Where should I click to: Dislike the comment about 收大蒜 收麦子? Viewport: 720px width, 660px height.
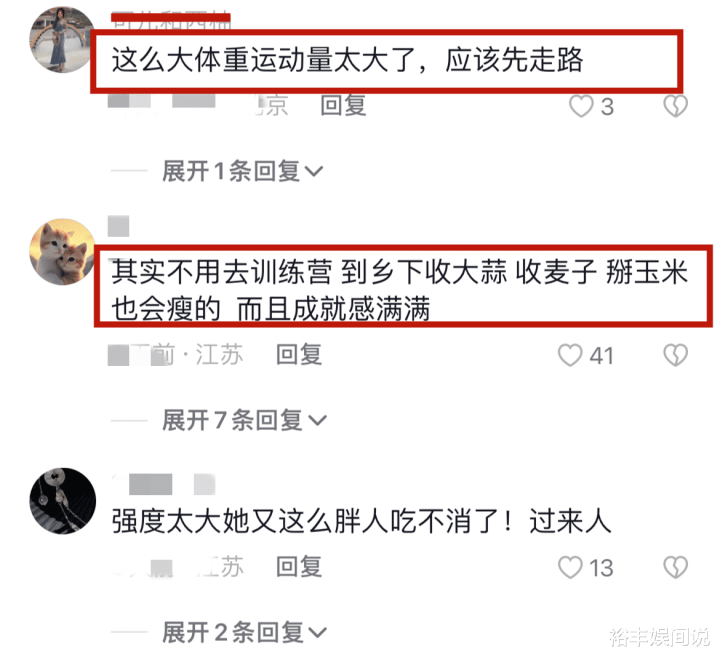[x=676, y=355]
